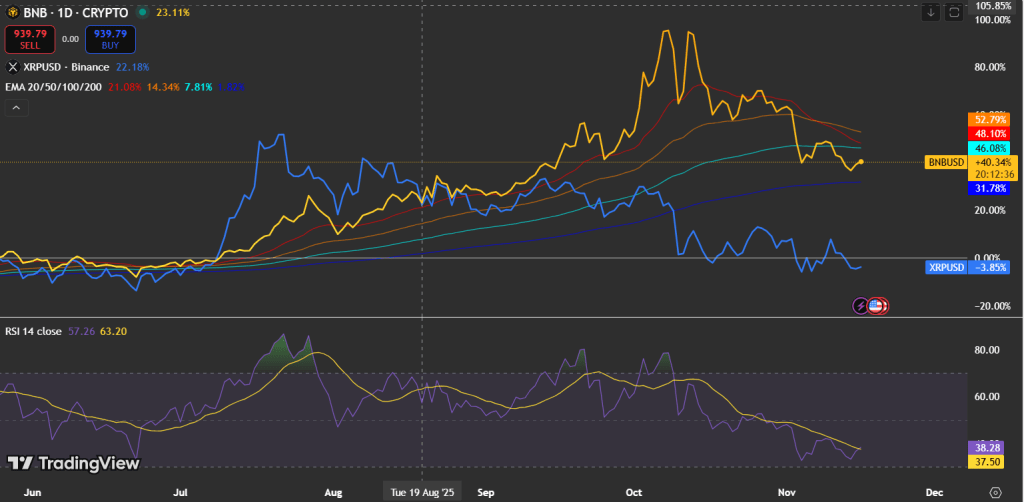Click the orange 52.79% price scale tag

tap(989, 119)
